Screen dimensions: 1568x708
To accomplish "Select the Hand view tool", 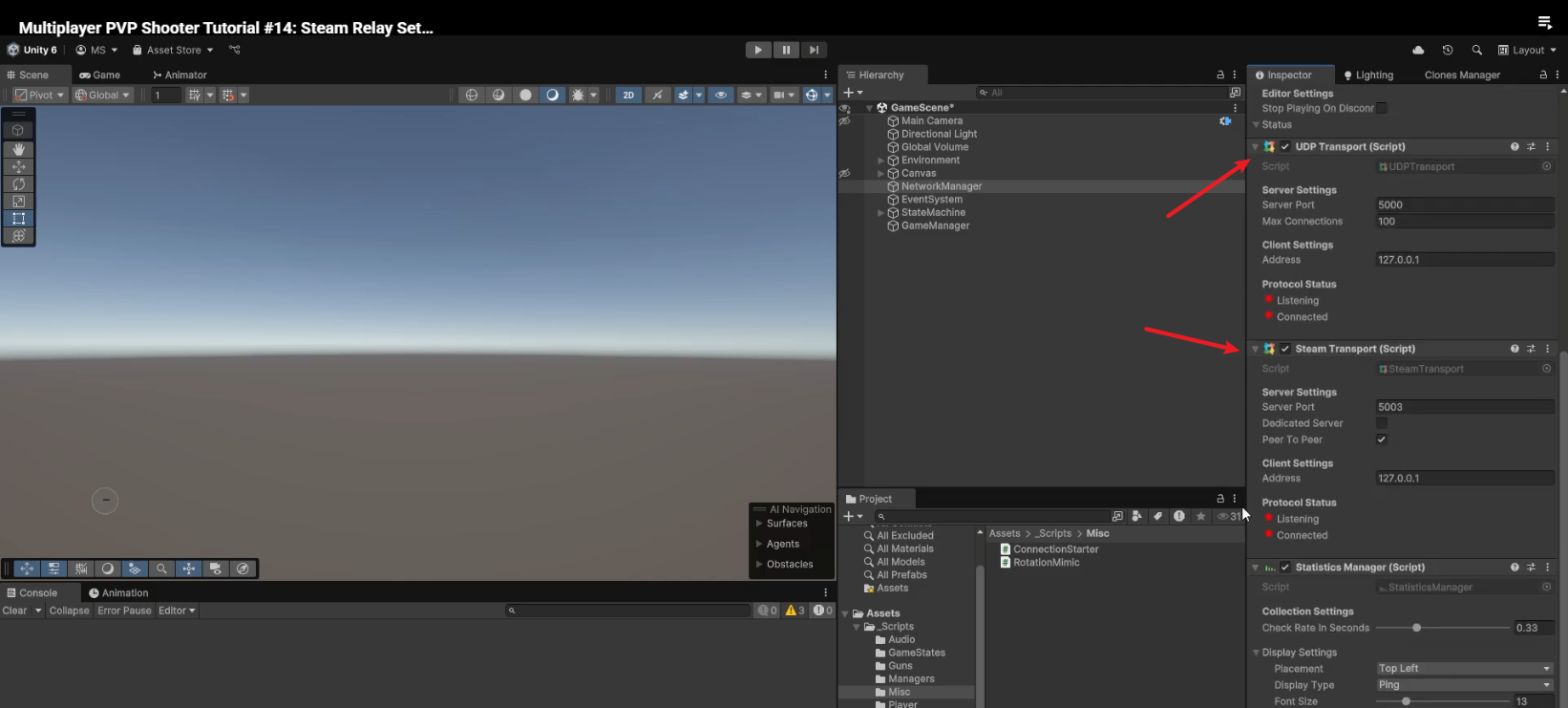I will click(18, 149).
